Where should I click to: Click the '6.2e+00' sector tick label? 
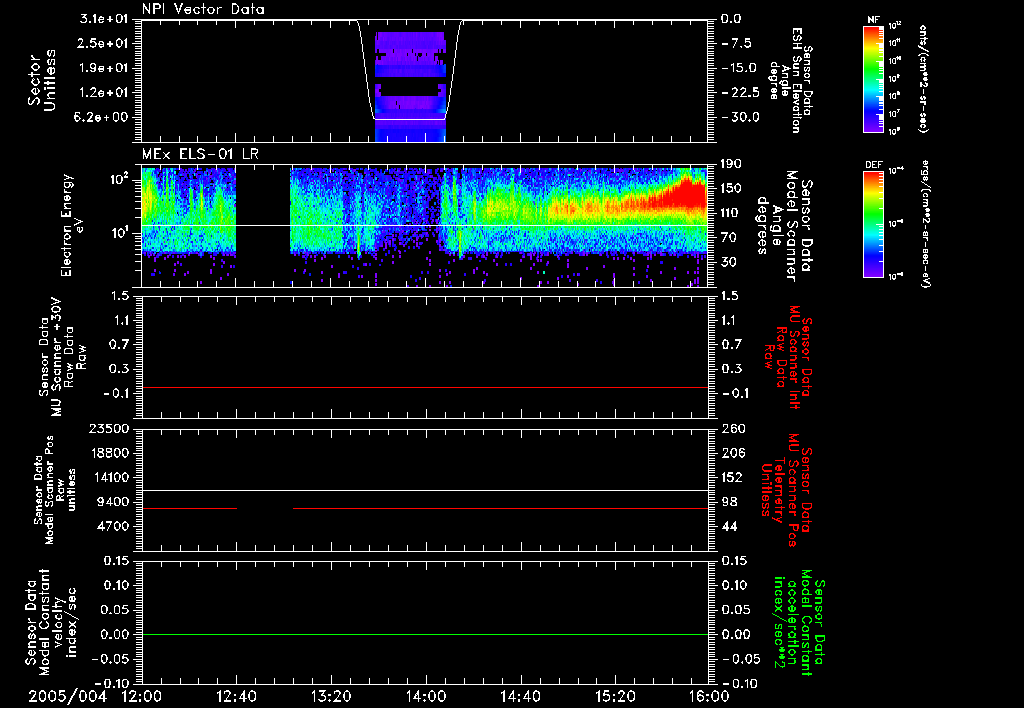[103, 118]
